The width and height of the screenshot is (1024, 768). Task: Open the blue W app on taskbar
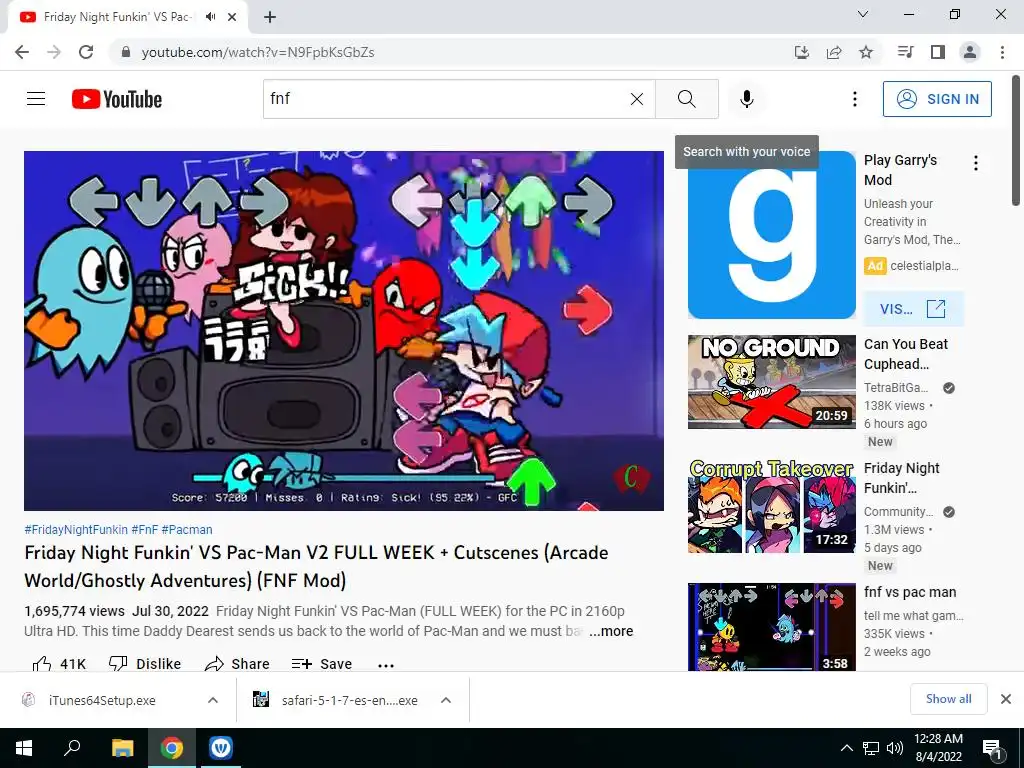(x=221, y=748)
